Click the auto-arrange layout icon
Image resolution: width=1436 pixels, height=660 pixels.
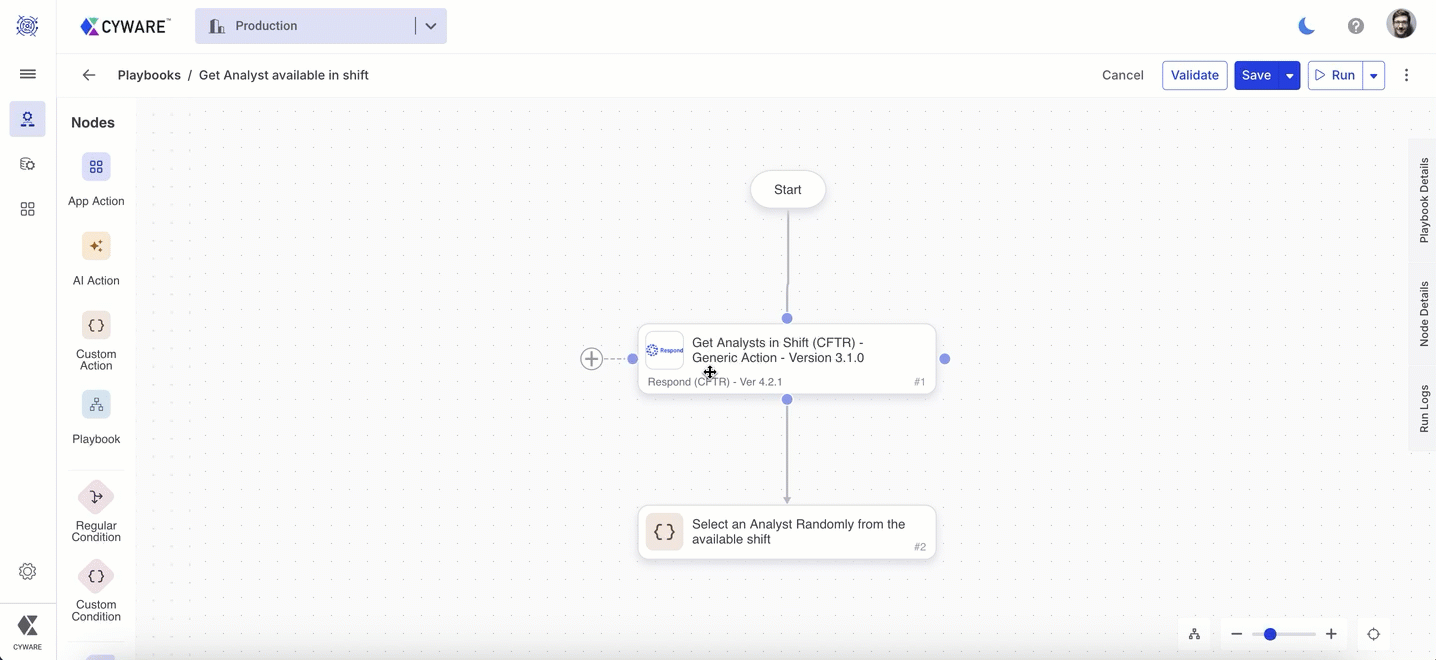coord(1194,634)
